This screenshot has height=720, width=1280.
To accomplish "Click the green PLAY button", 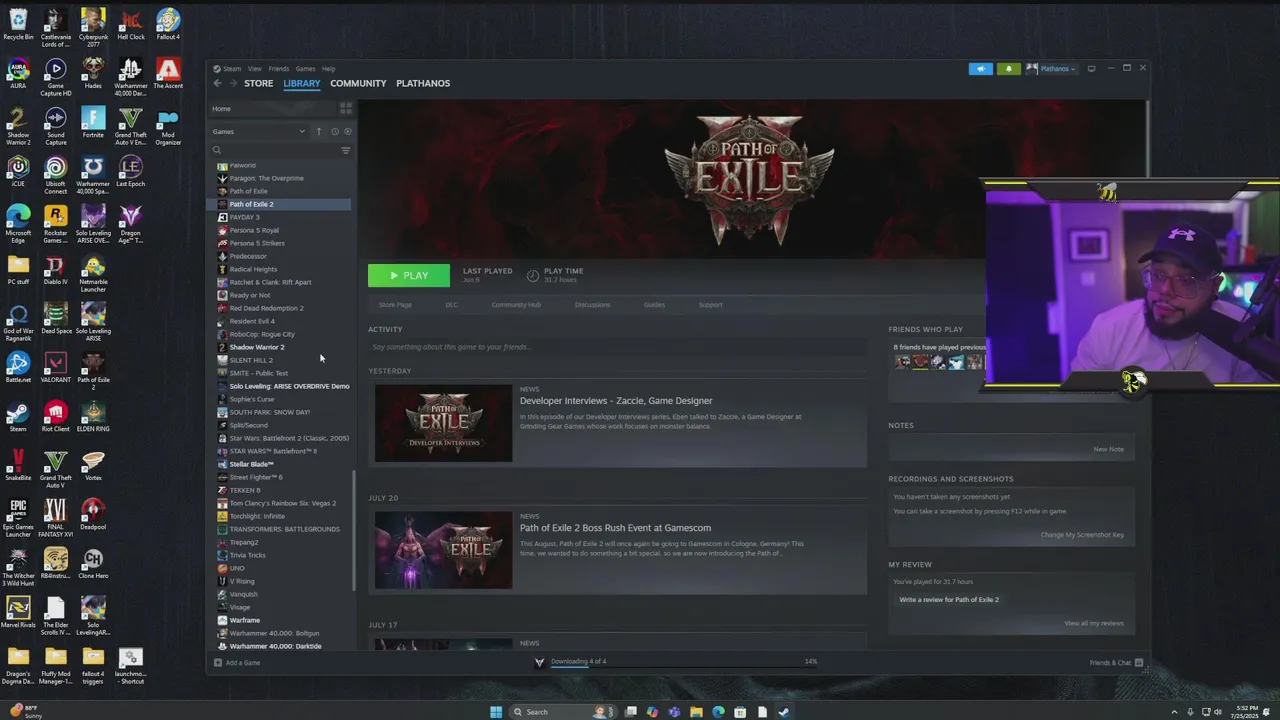I will (x=409, y=275).
